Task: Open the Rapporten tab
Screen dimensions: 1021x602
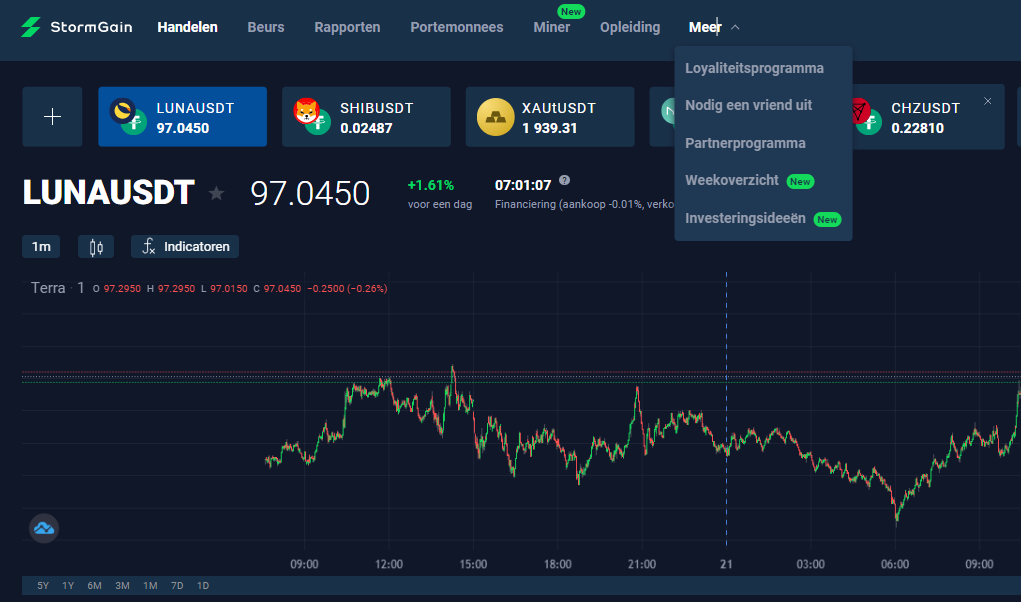Action: pos(347,27)
